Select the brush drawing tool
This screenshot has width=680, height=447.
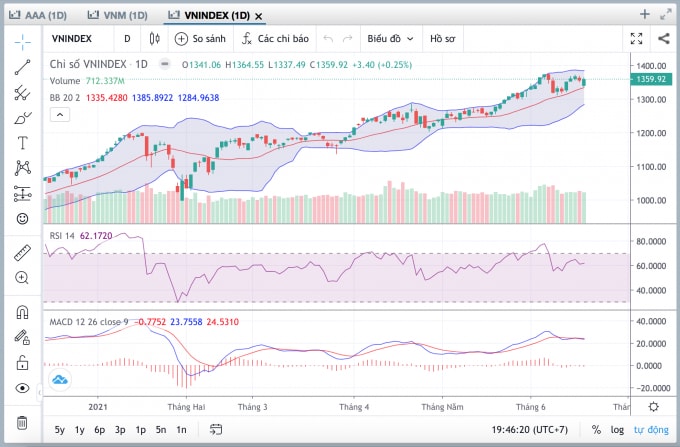pyautogui.click(x=23, y=117)
